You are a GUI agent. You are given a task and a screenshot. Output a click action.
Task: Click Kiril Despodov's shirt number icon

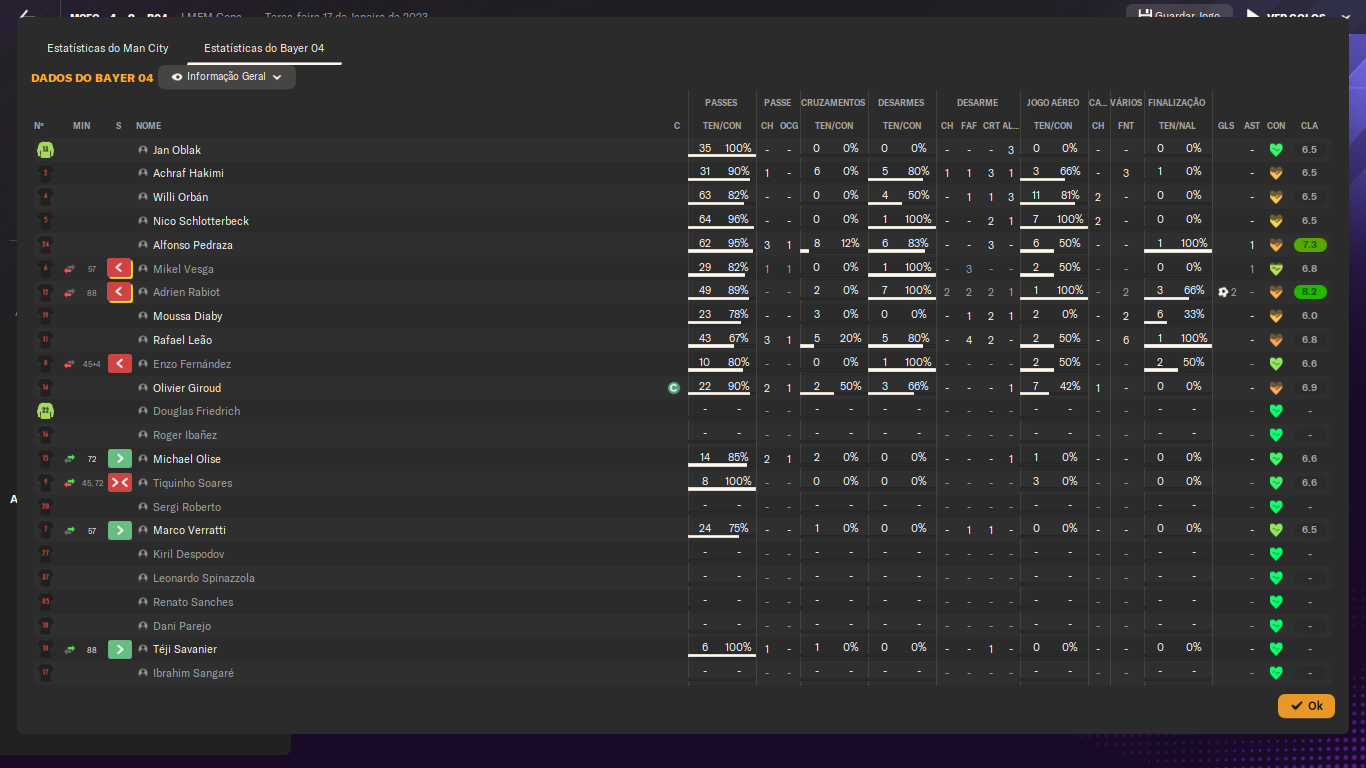(x=45, y=554)
